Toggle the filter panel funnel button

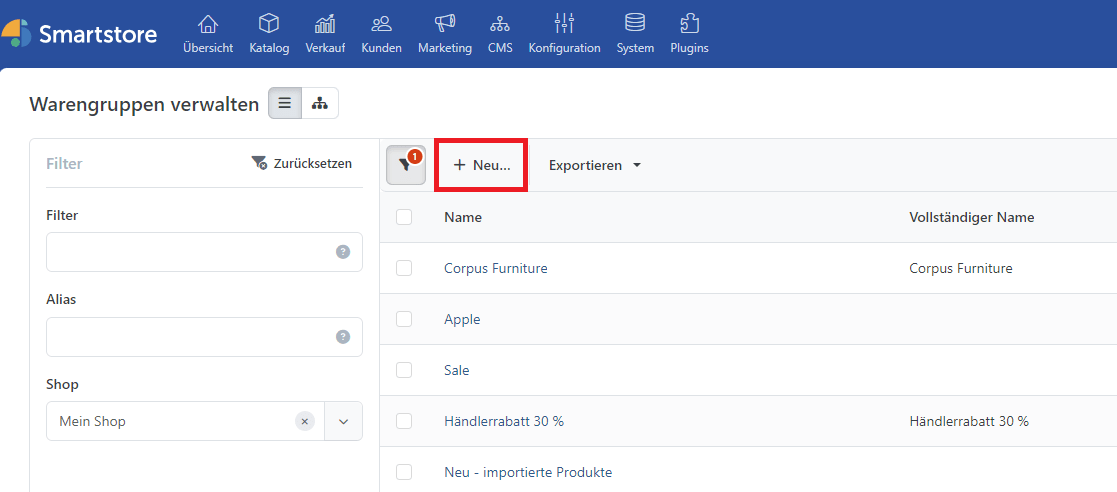click(405, 166)
